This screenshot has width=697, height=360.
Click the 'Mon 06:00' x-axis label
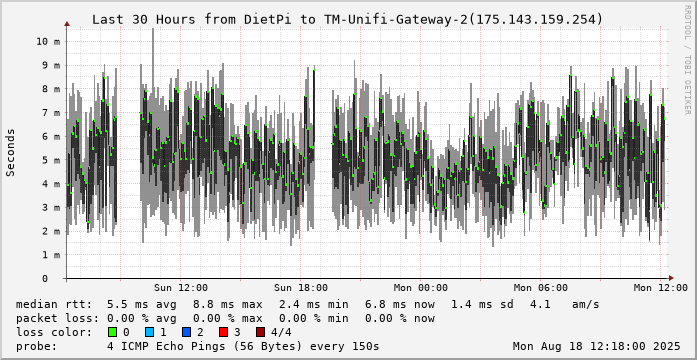point(541,288)
